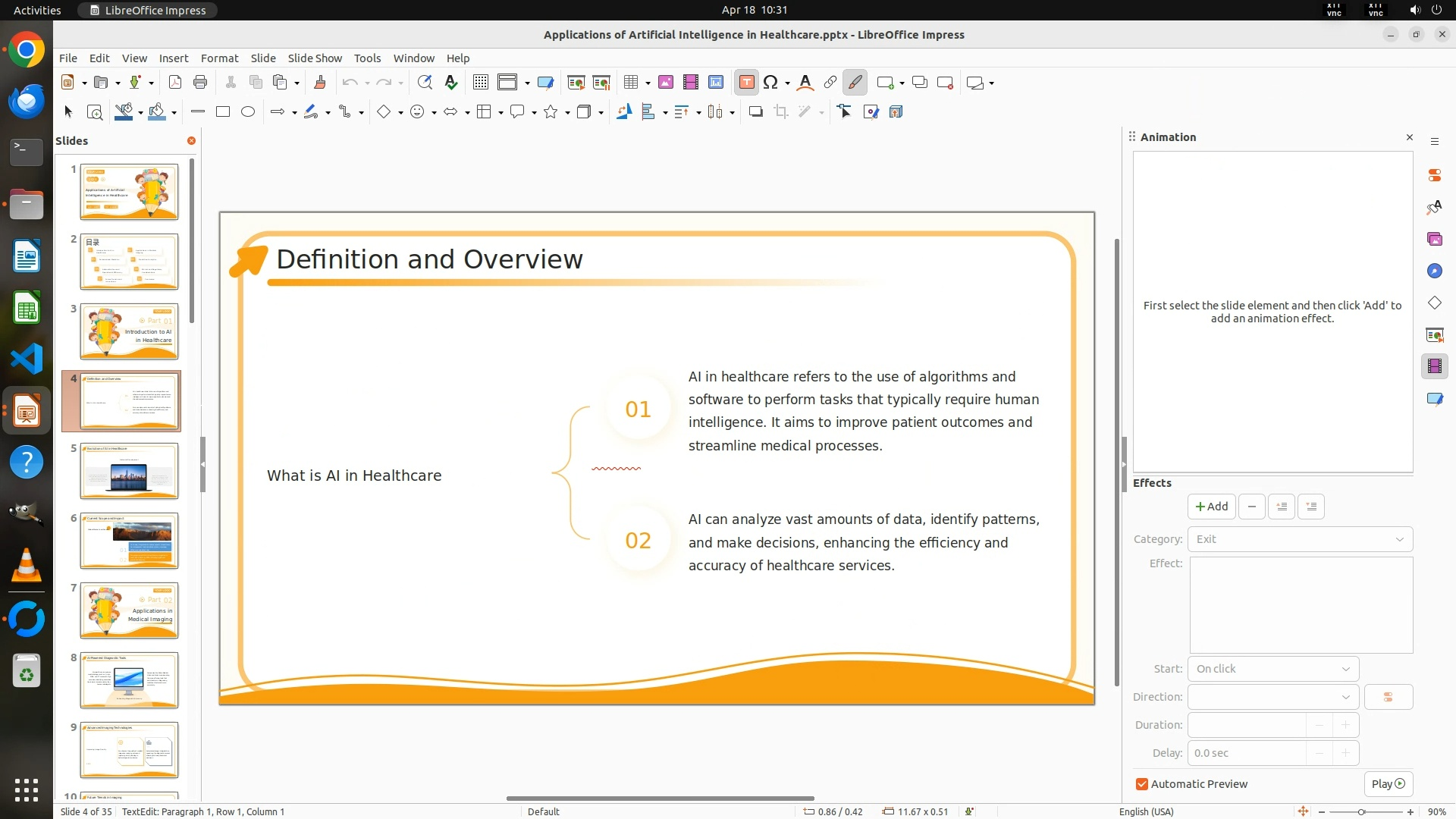Click the Insert Text Box icon
The height and width of the screenshot is (819, 1456).
point(746,83)
